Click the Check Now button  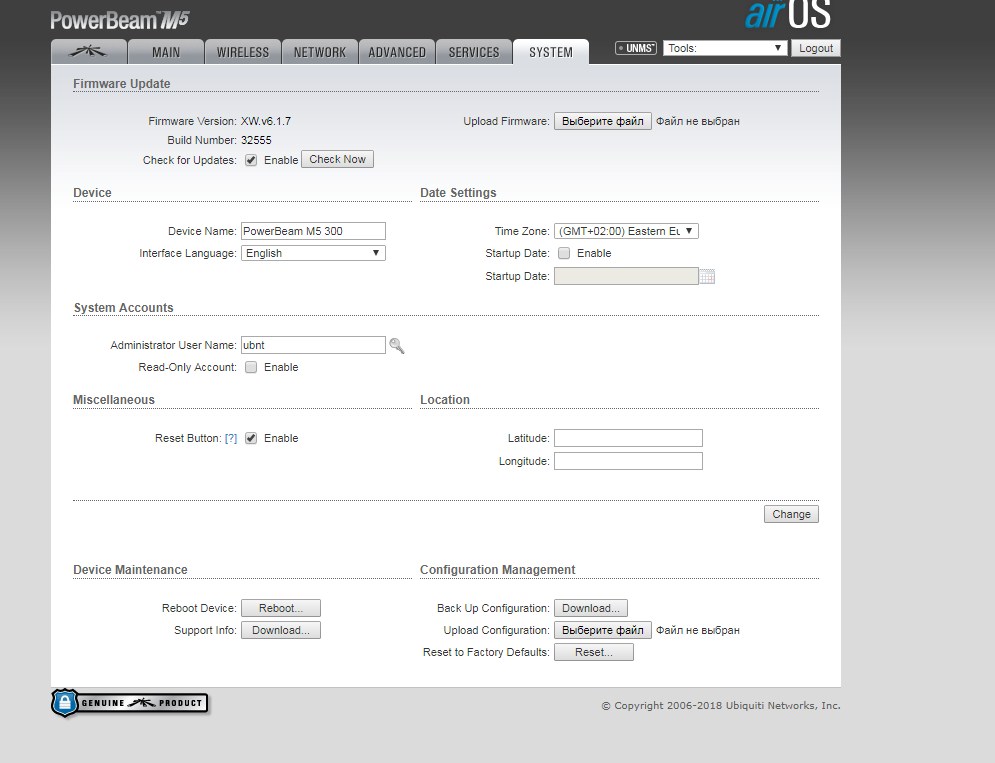click(x=338, y=159)
